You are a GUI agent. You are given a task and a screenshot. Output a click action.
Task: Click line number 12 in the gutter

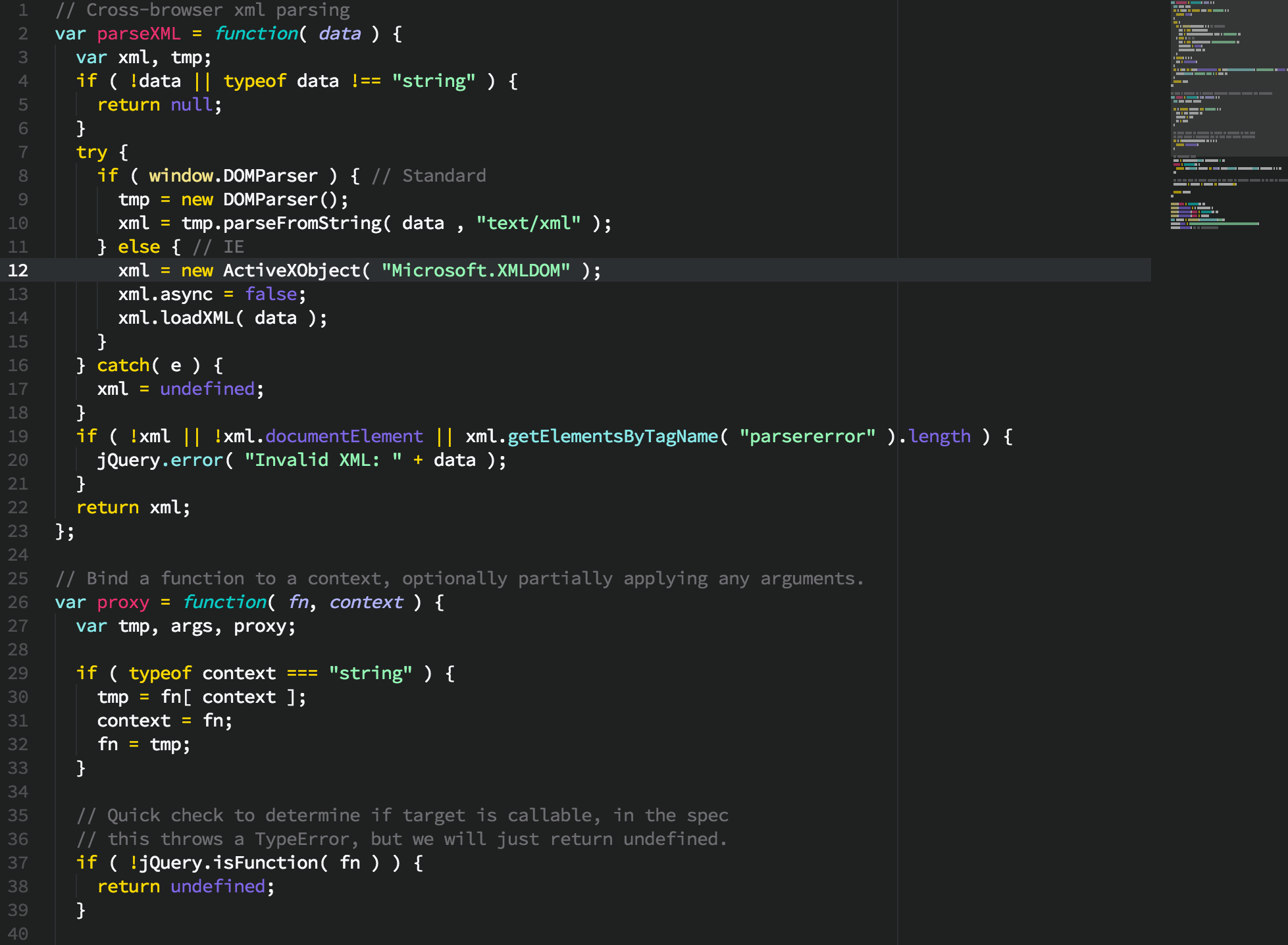point(18,270)
